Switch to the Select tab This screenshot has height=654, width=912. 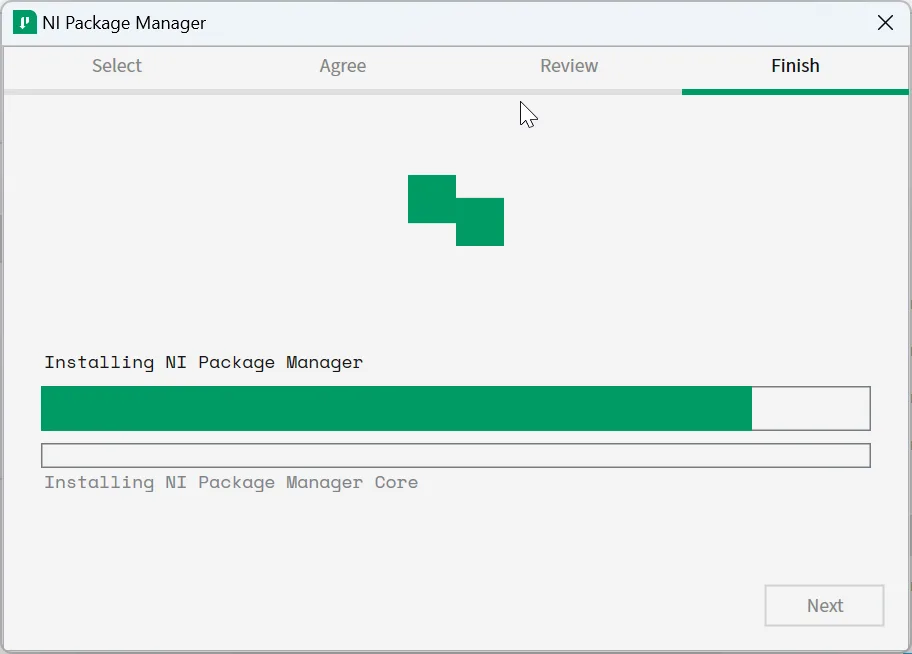[x=117, y=66]
